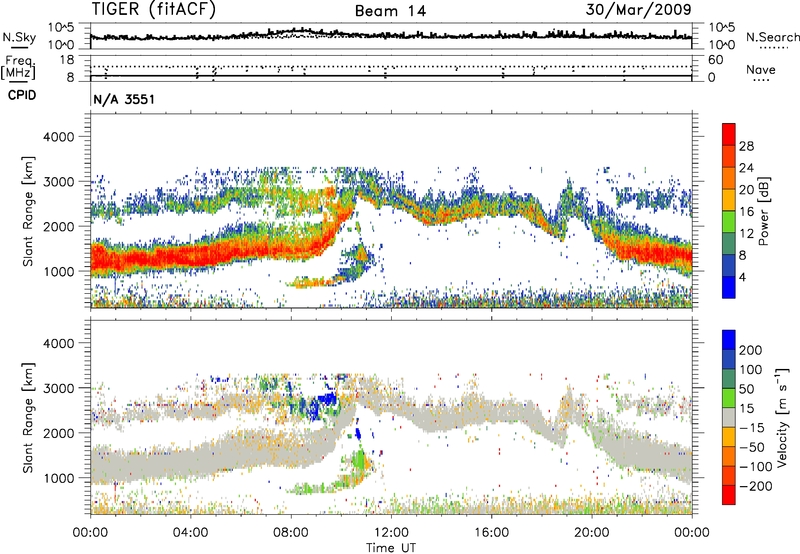Click the red bottom Velocity colorbar segment
The width and height of the screenshot is (800, 554).
pos(729,495)
